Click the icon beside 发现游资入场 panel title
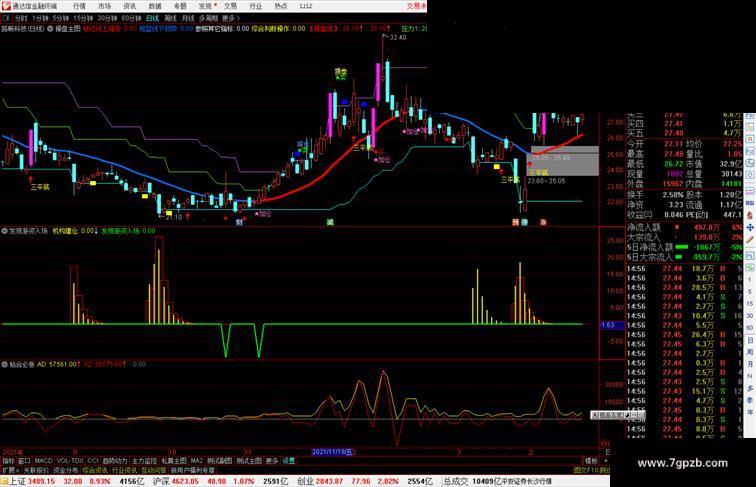756x487 pixels. pyautogui.click(x=4, y=231)
